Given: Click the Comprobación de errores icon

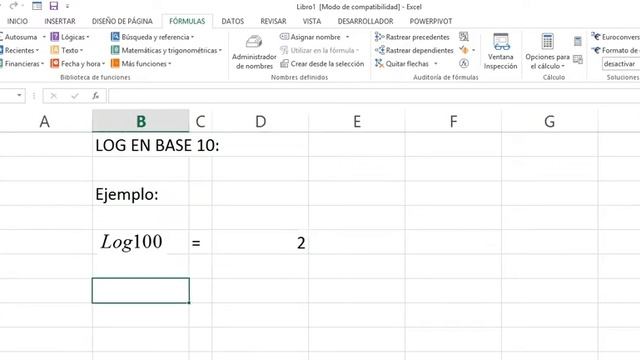Looking at the screenshot, I should tap(464, 50).
